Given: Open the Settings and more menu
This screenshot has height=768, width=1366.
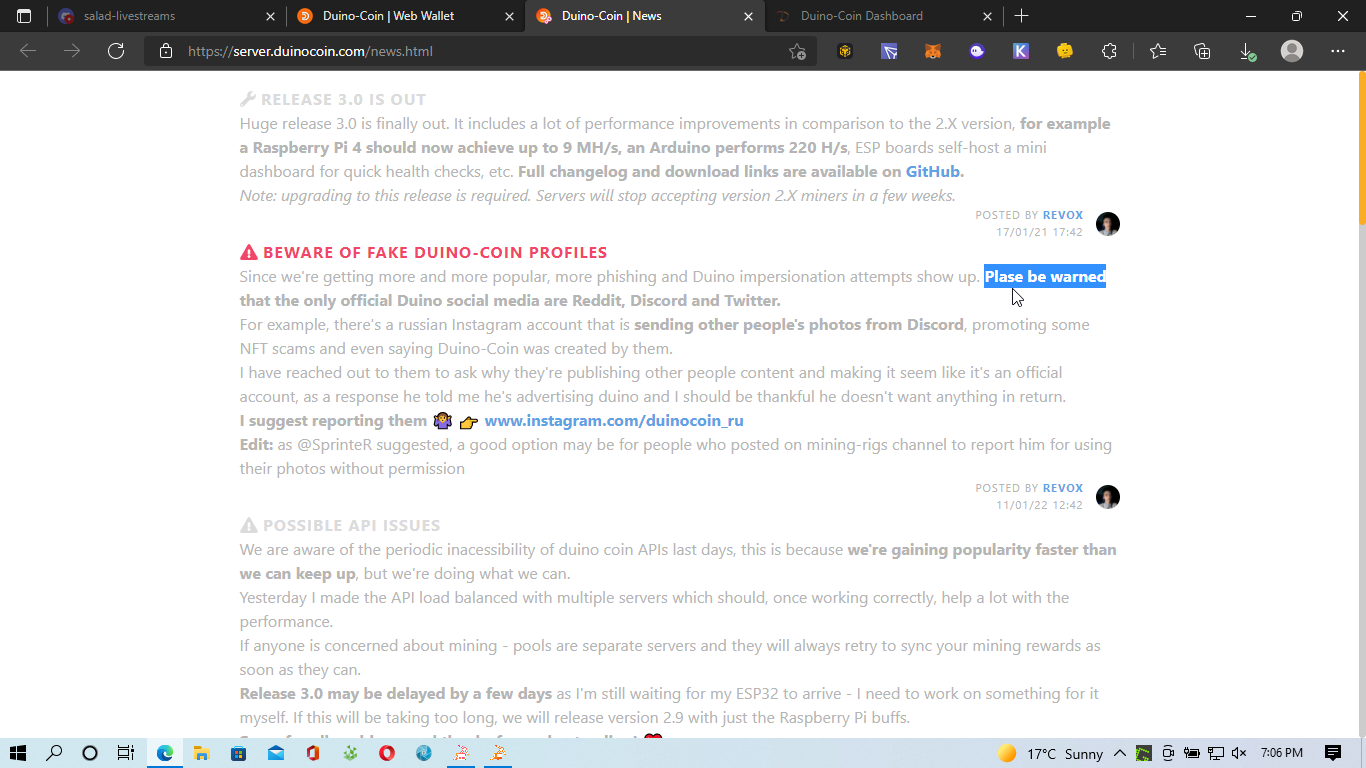Looking at the screenshot, I should point(1337,50).
